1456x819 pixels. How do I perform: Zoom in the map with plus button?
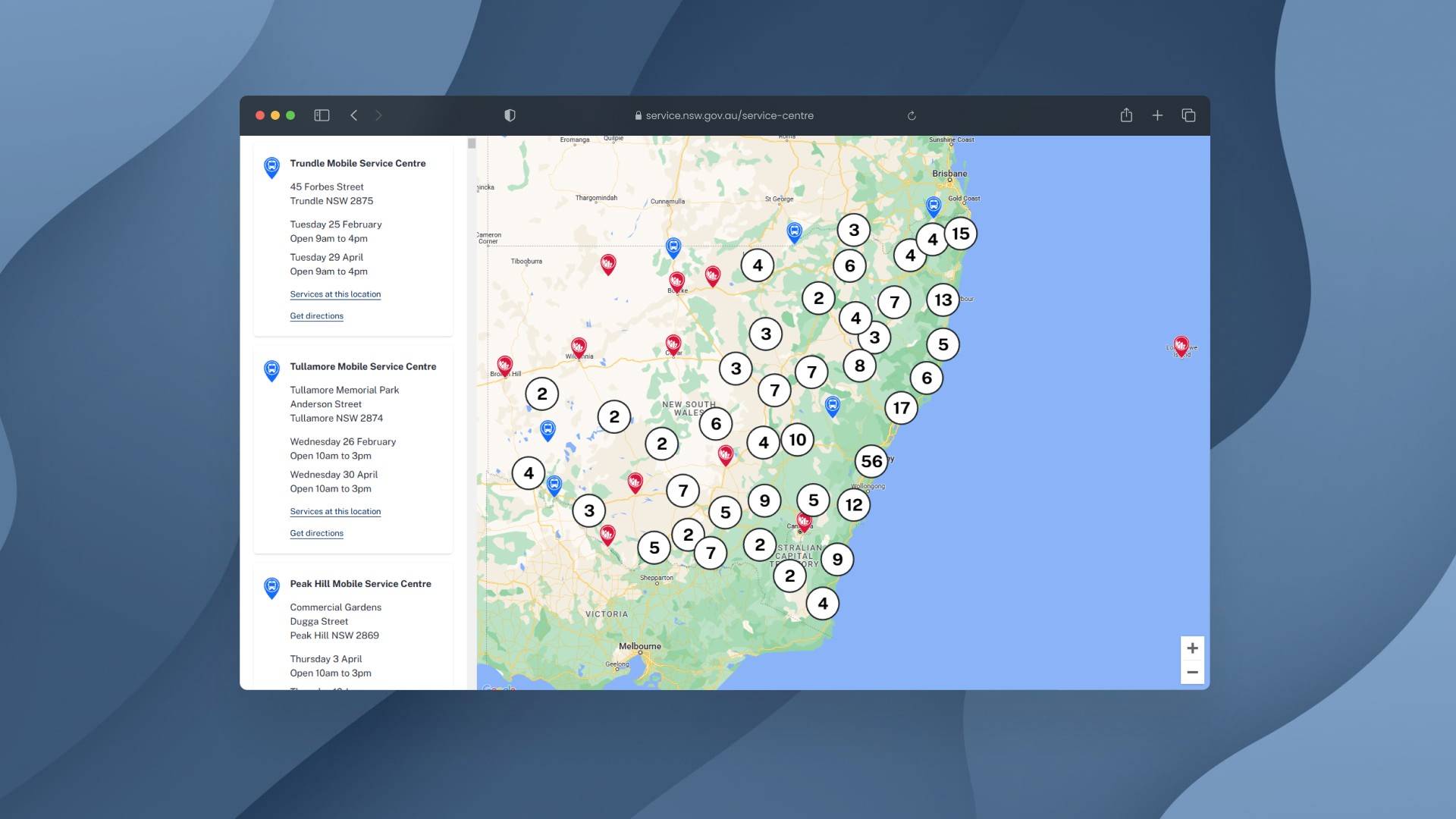pos(1192,648)
